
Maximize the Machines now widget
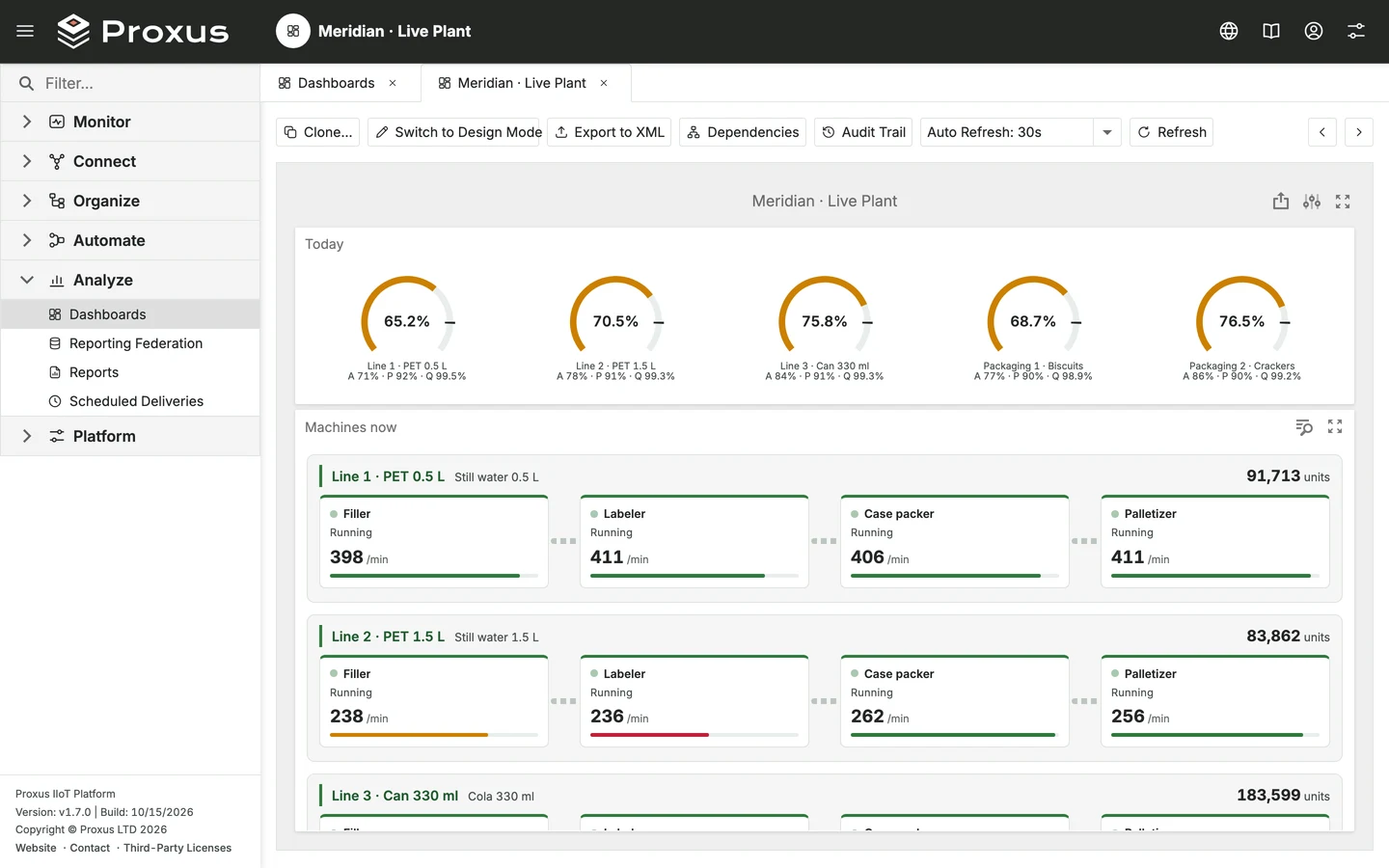pos(1335,426)
